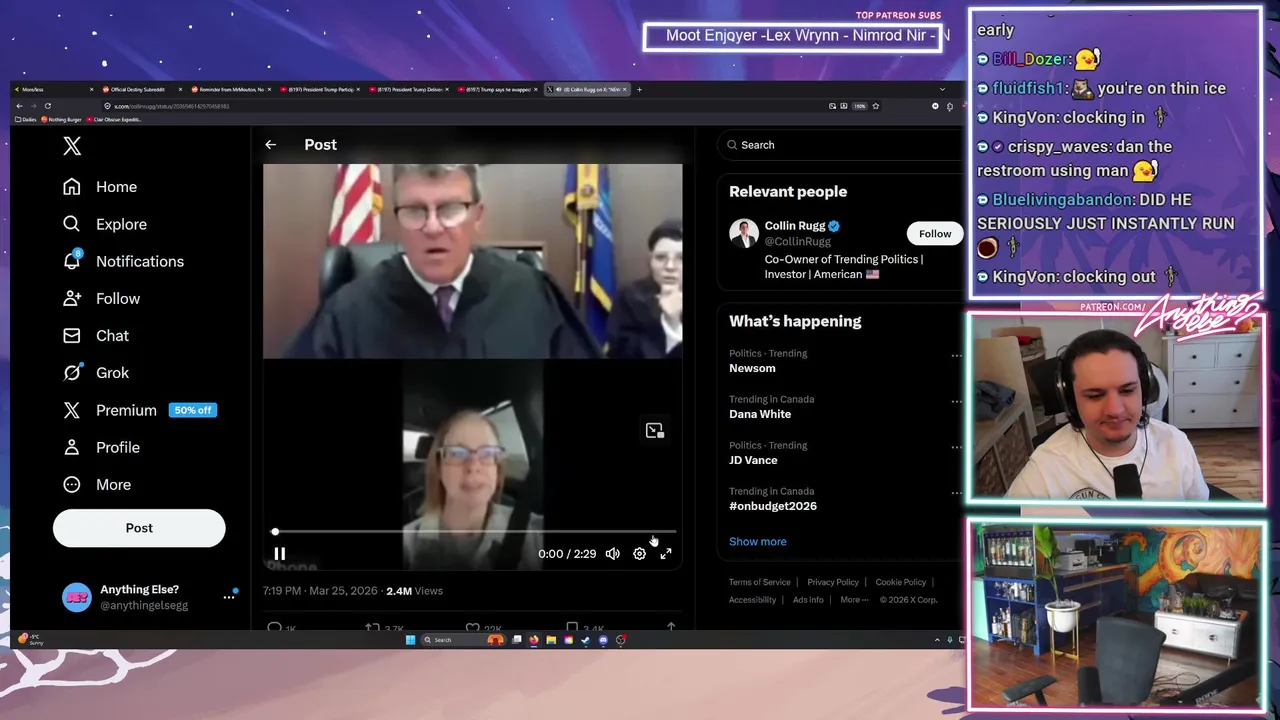This screenshot has height=720, width=1280.
Task: Enter video fullscreen mode
Action: click(666, 554)
